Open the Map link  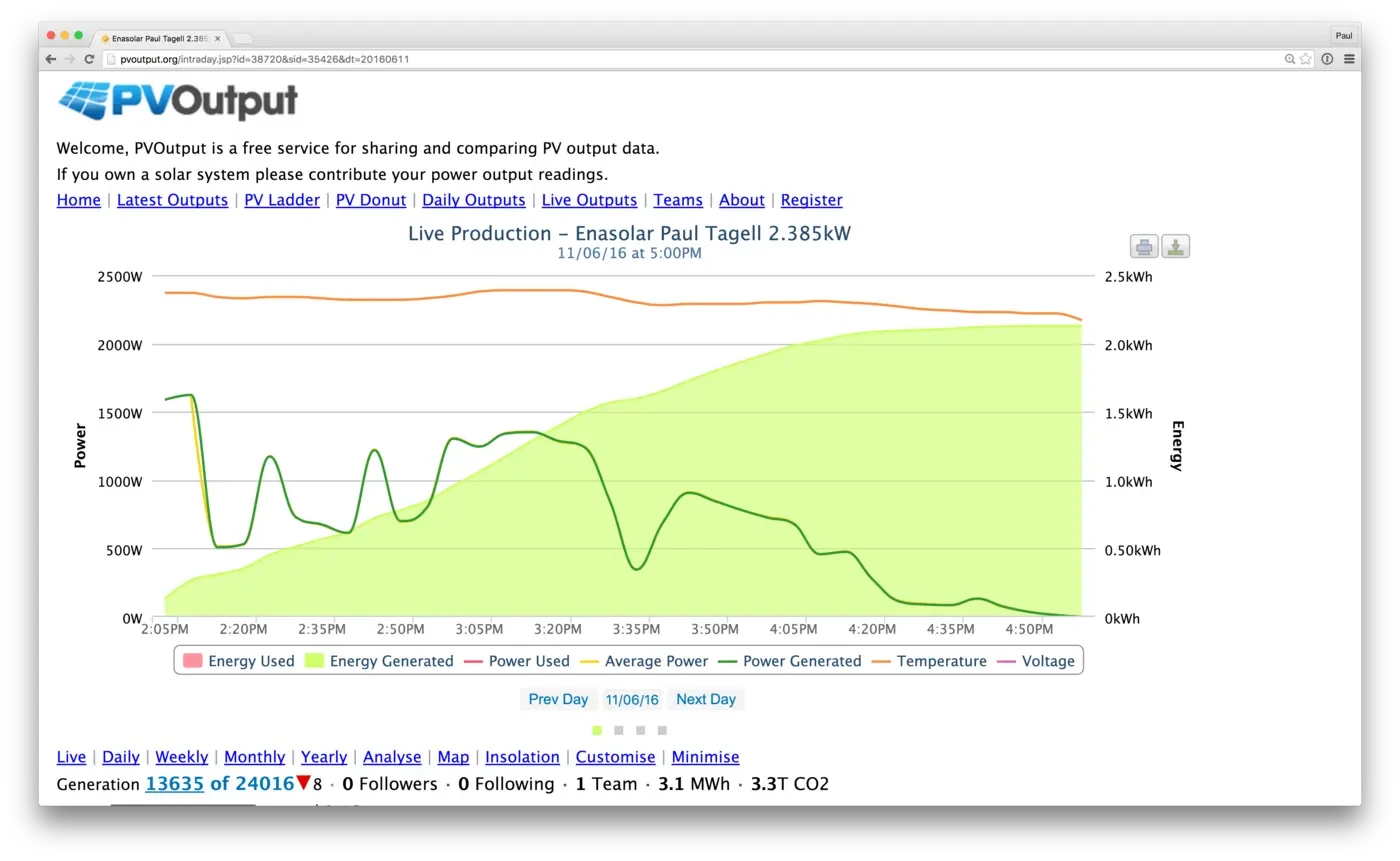point(454,757)
